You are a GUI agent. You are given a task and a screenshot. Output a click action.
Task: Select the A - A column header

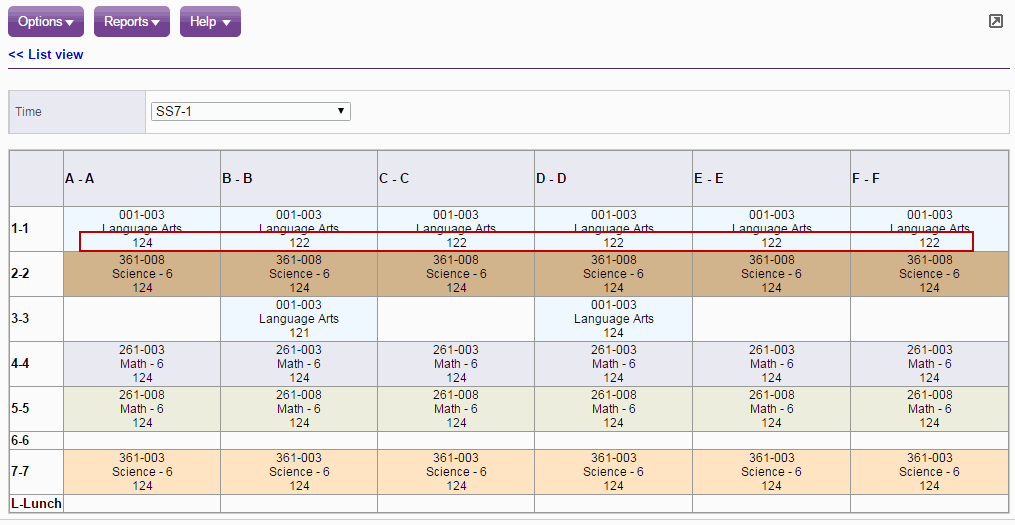80,179
